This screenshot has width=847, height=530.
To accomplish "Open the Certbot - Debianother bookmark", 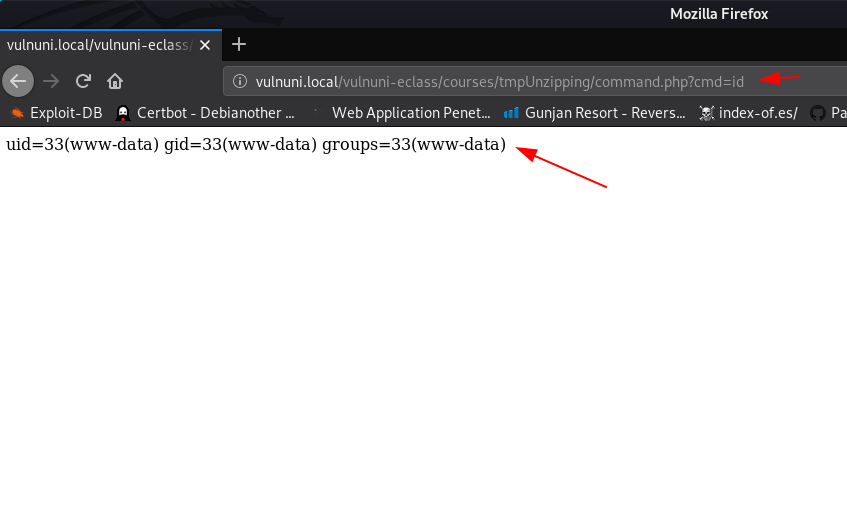I will pos(205,112).
